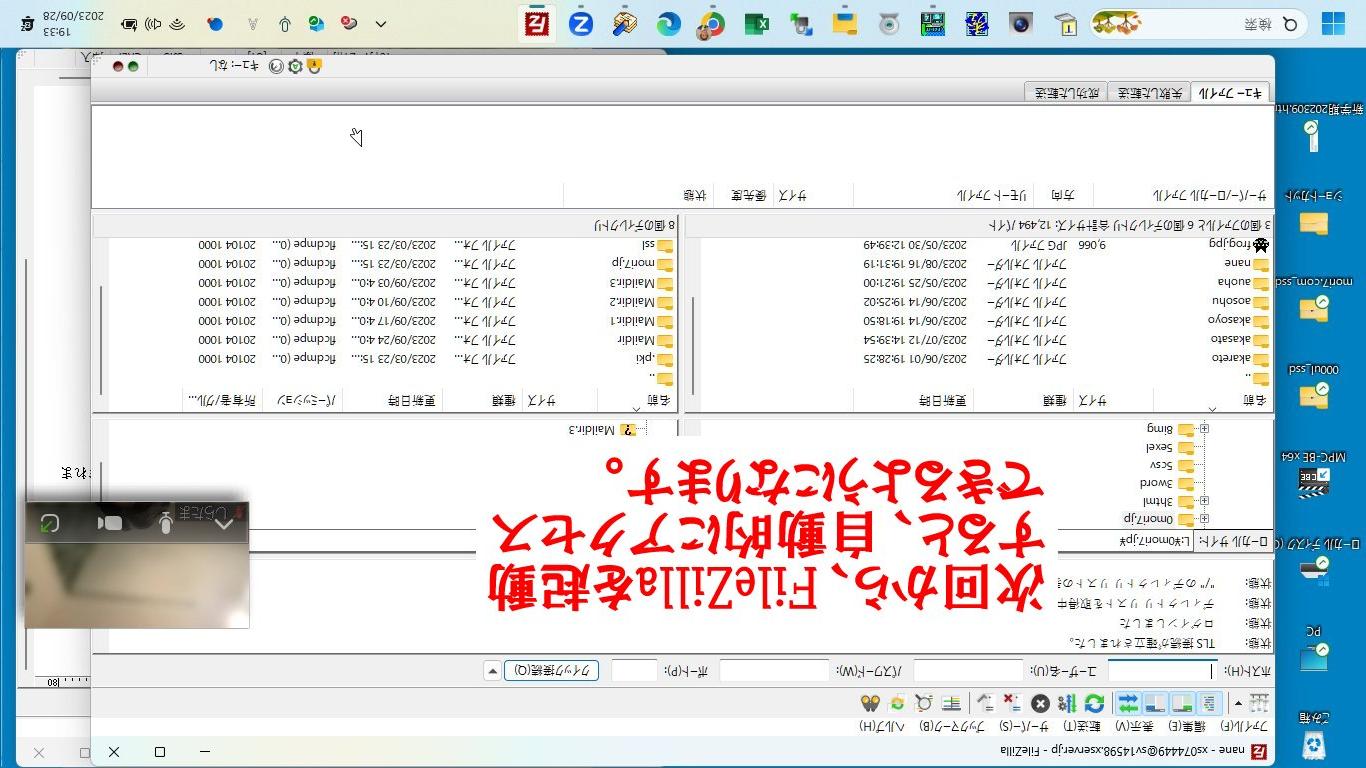Image resolution: width=1366 pixels, height=768 pixels.
Task: Open the local site path combo box
Action: coord(941,540)
